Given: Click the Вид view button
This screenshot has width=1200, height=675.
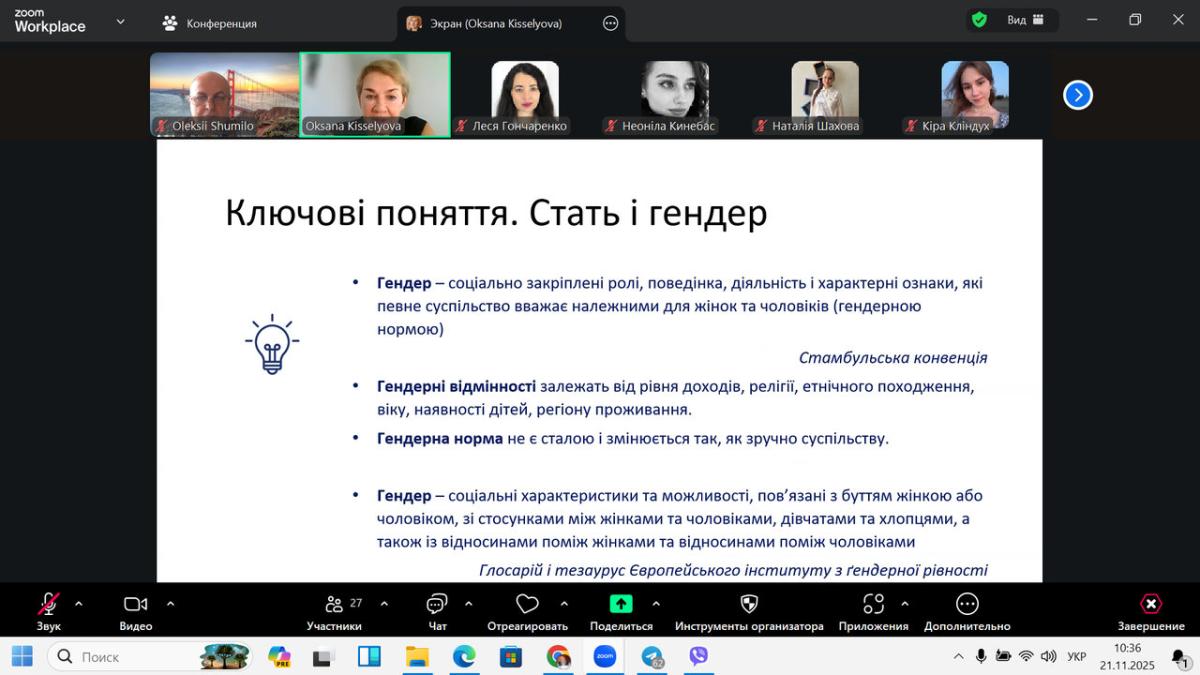Looking at the screenshot, I should pos(1025,20).
